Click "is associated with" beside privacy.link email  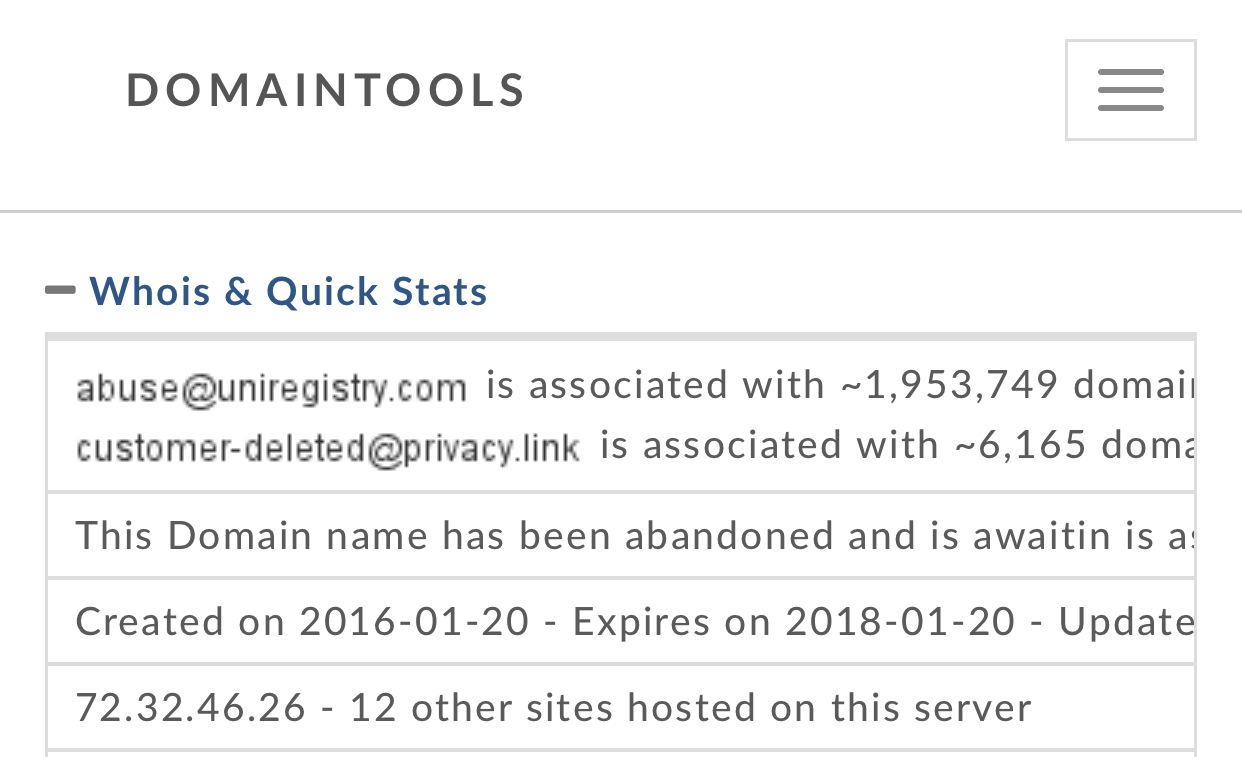(x=770, y=445)
